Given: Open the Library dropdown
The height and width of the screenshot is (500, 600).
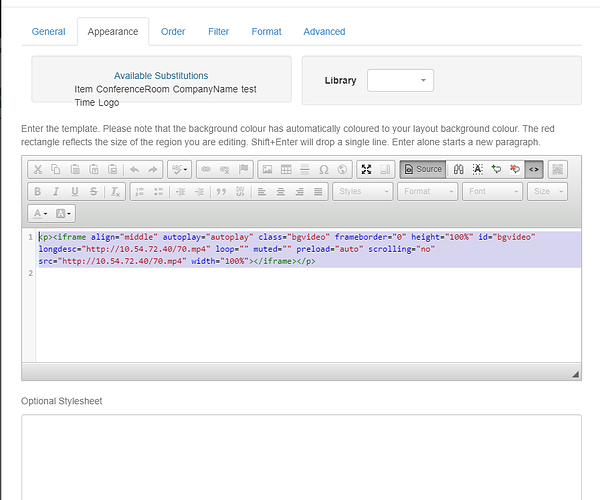Looking at the screenshot, I should [x=400, y=80].
